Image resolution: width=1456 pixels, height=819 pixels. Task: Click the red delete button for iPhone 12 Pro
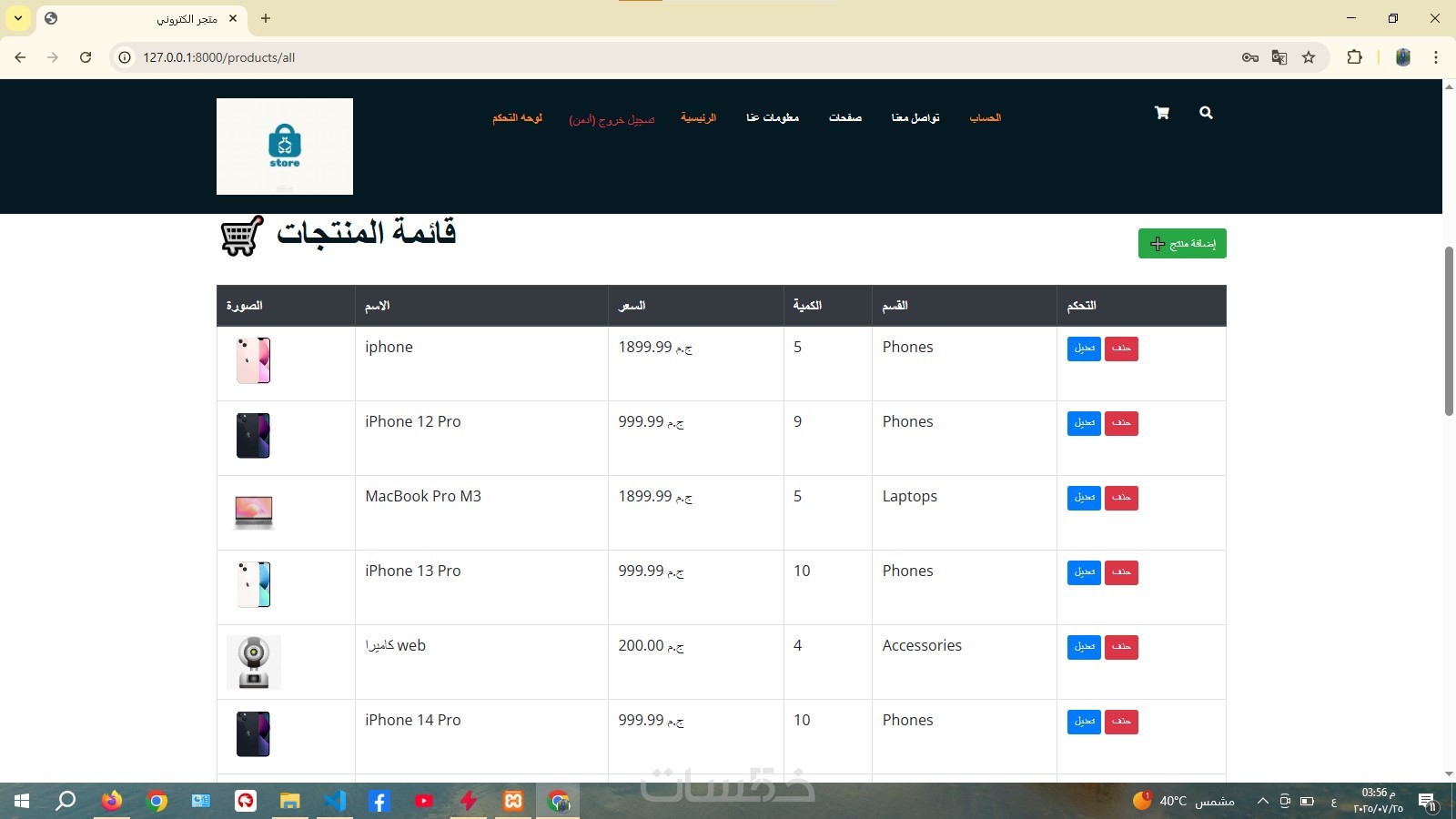coord(1121,423)
